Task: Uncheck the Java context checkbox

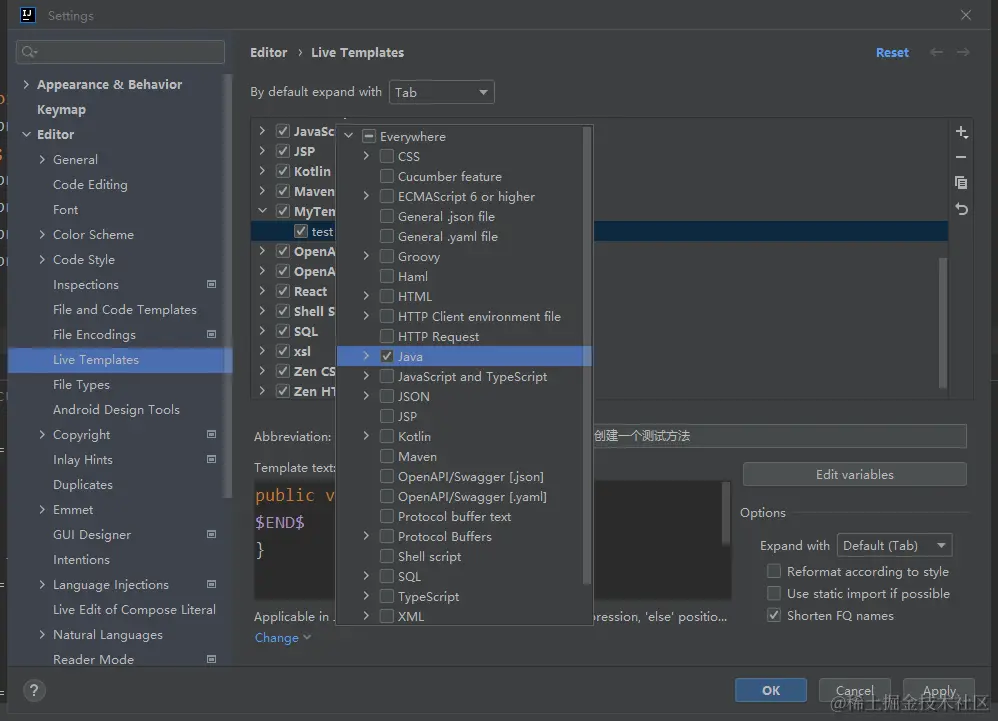Action: coord(386,356)
